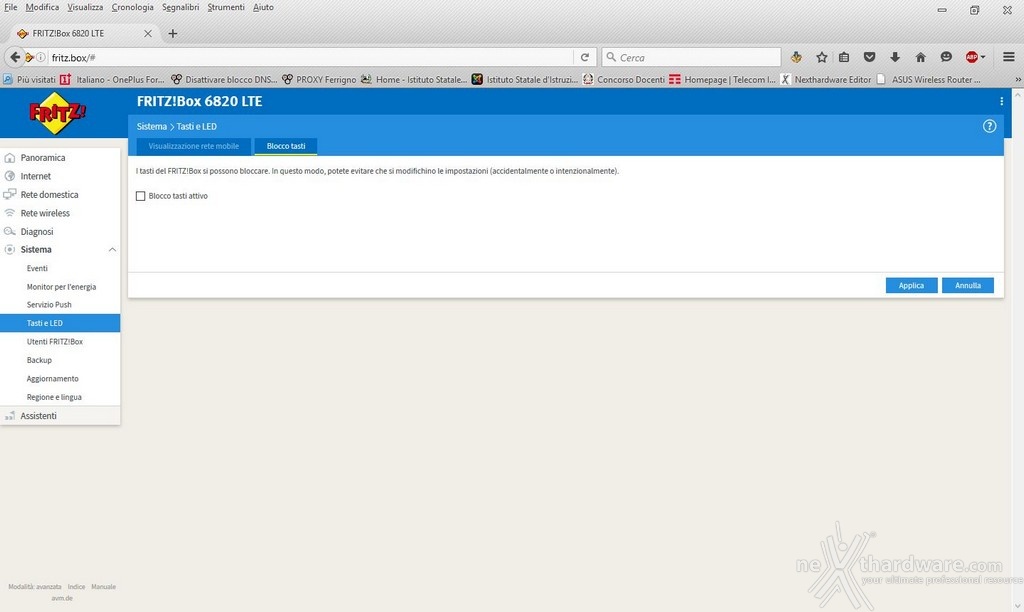
Task: Open Servizio Push
Action: (x=49, y=304)
